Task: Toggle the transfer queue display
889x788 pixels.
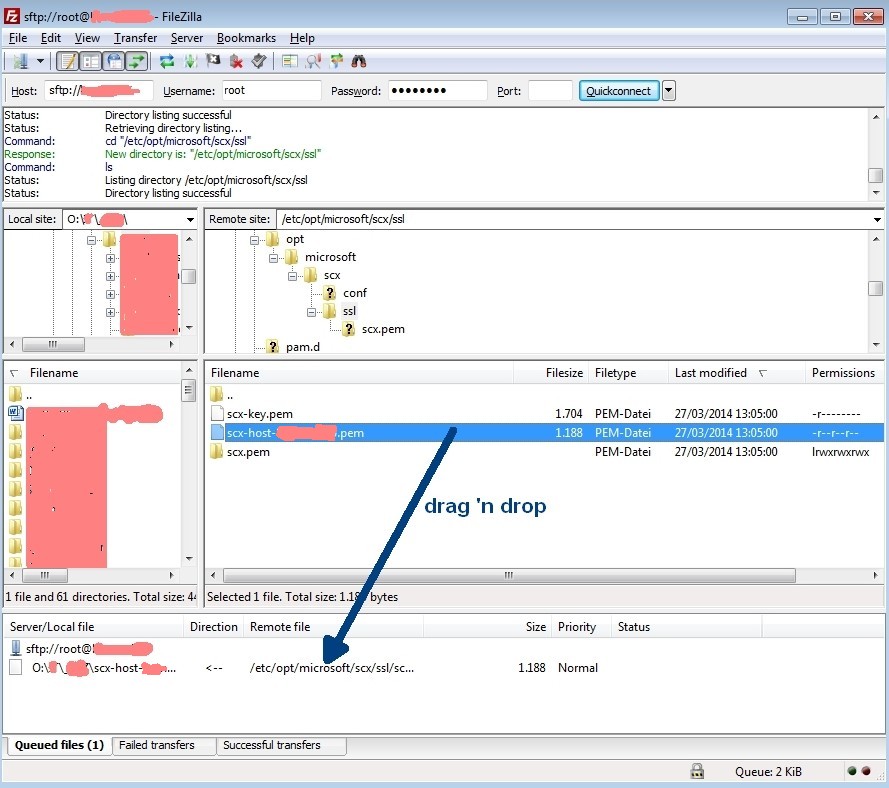Action: point(137,61)
